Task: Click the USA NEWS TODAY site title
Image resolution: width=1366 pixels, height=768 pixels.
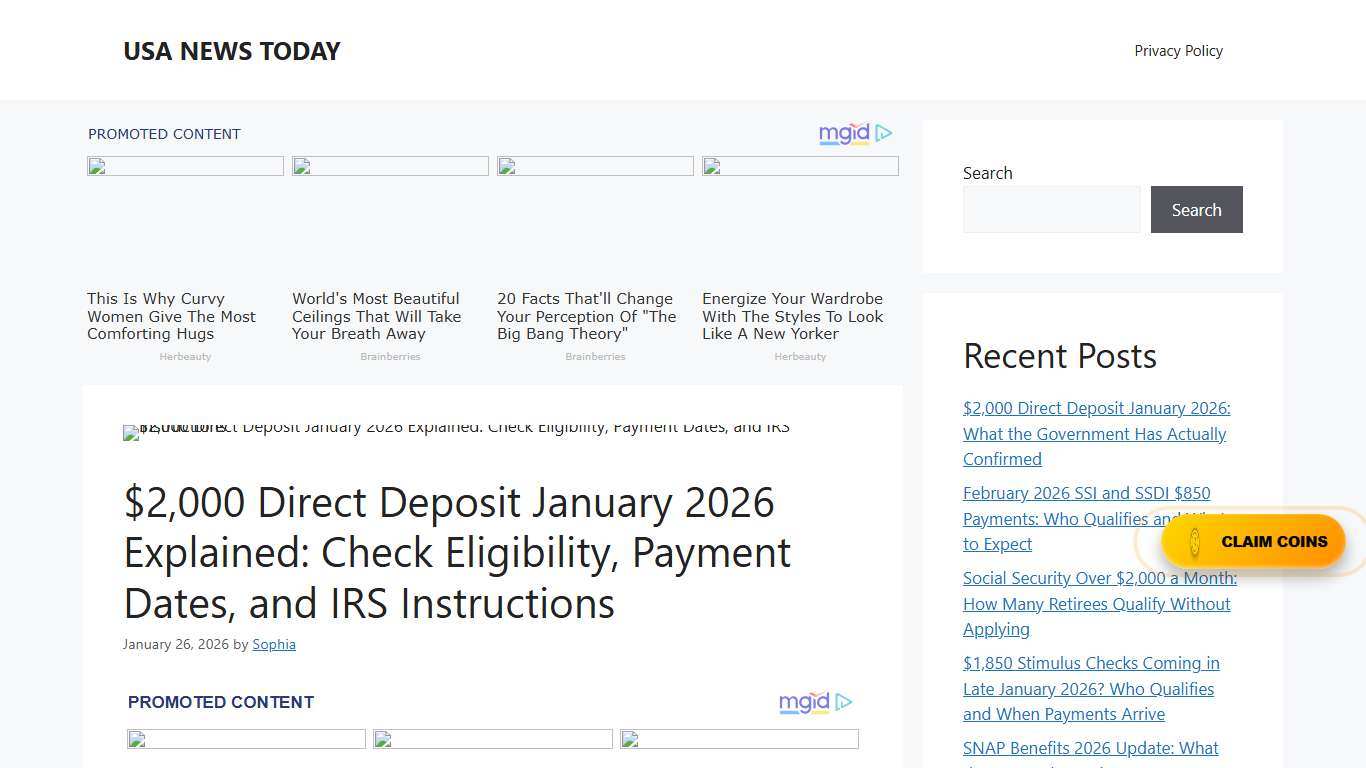Action: tap(231, 51)
